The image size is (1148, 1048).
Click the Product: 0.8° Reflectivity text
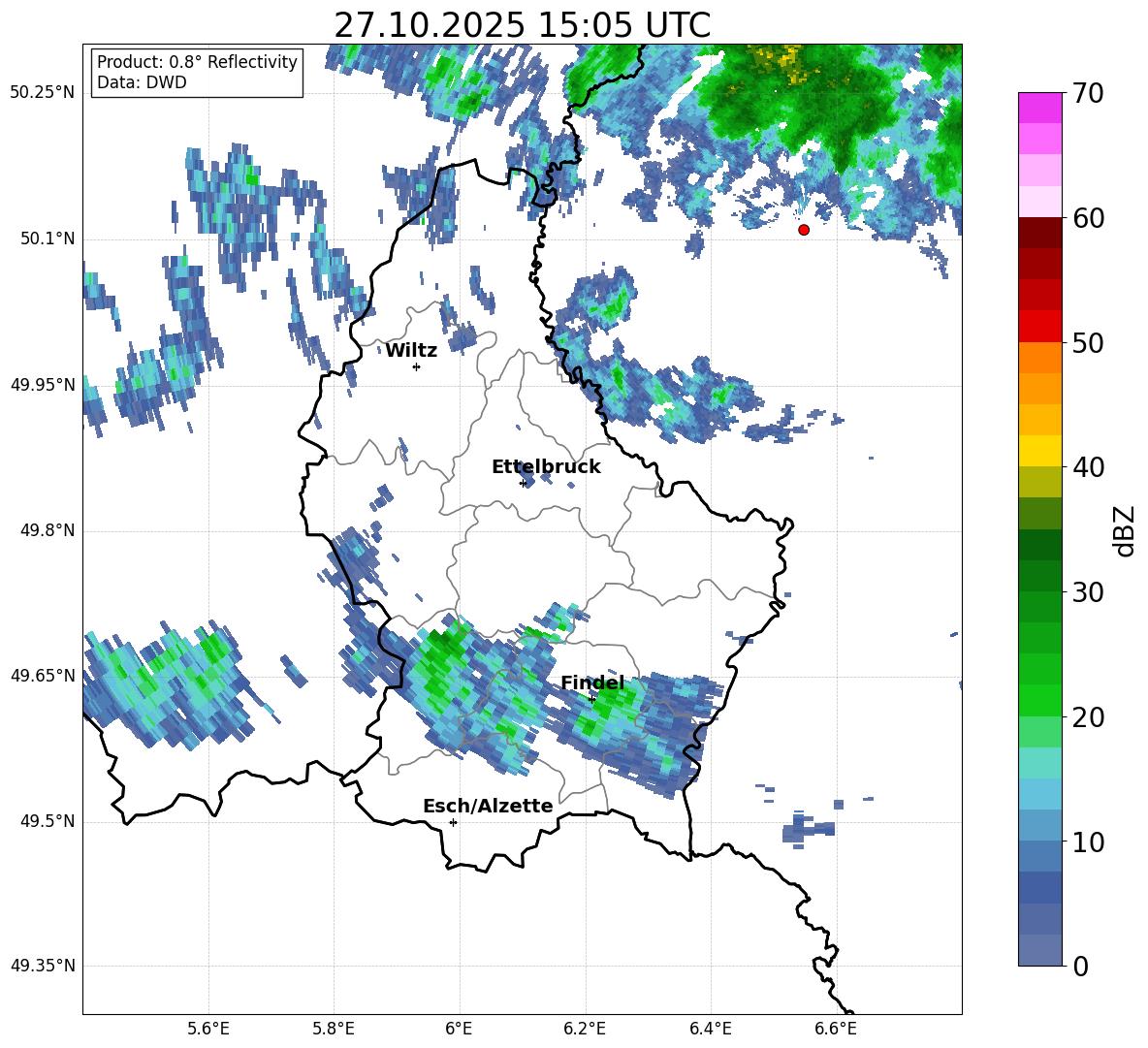pos(197,61)
